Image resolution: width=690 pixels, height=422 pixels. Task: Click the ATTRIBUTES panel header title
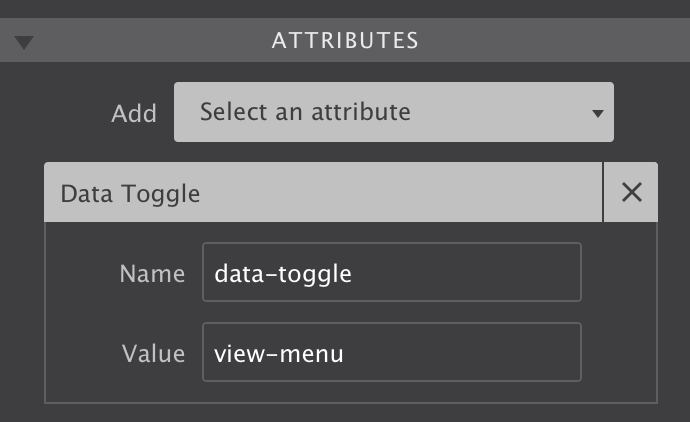345,40
